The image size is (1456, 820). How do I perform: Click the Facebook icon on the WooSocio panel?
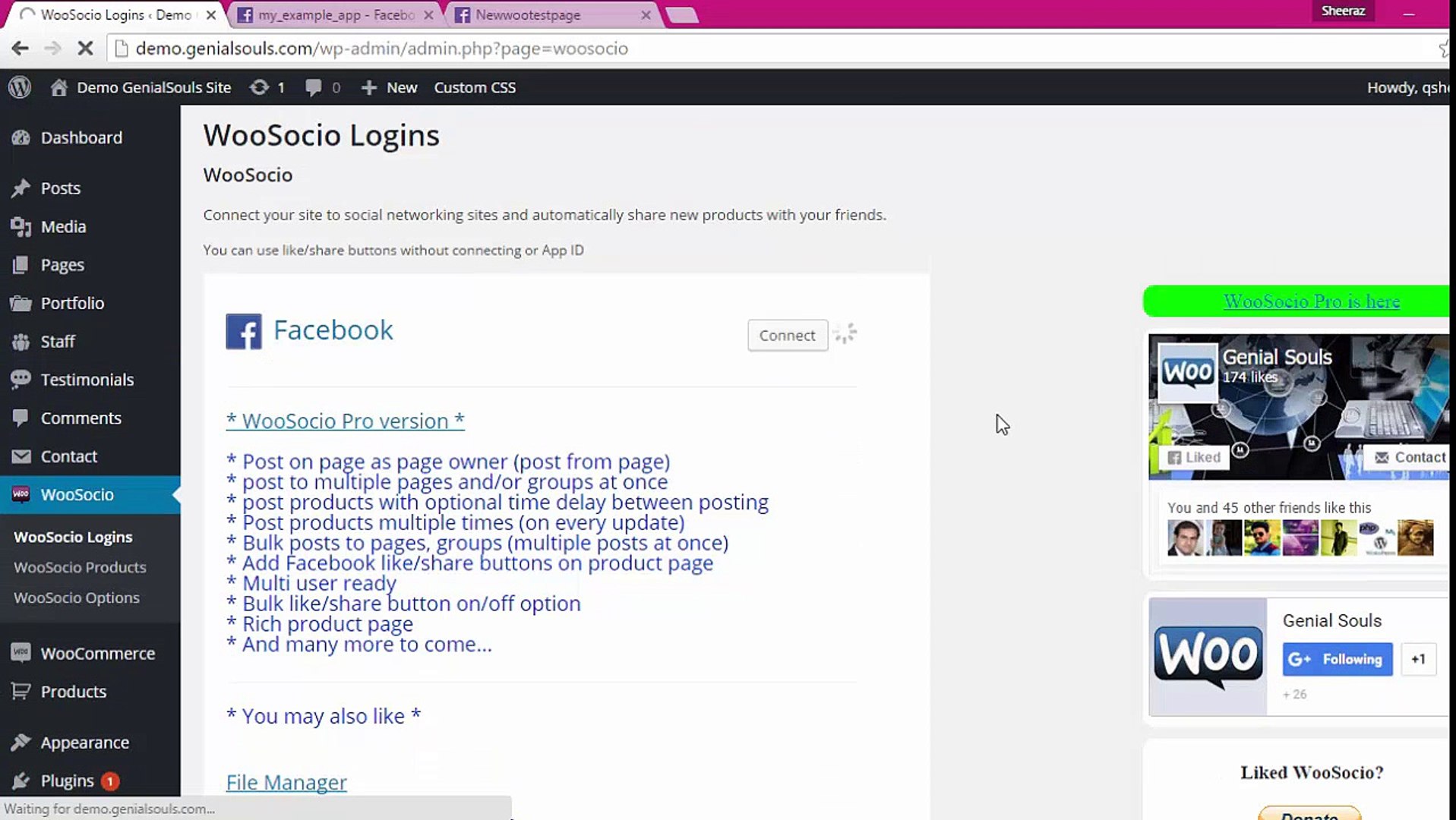(x=243, y=331)
